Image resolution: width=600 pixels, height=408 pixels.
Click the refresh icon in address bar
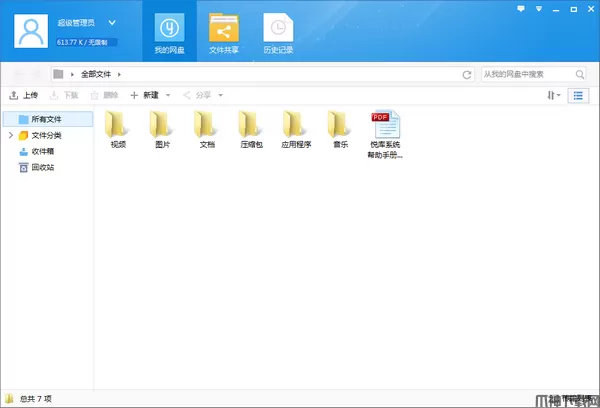click(467, 75)
